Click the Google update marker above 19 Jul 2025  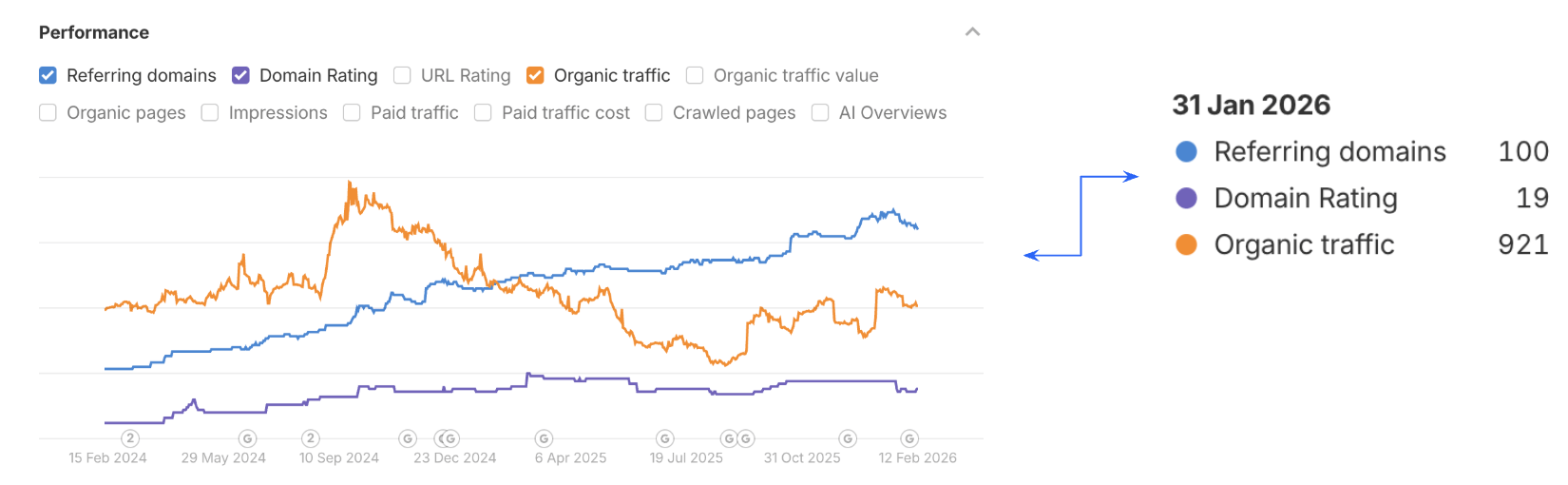(x=665, y=438)
